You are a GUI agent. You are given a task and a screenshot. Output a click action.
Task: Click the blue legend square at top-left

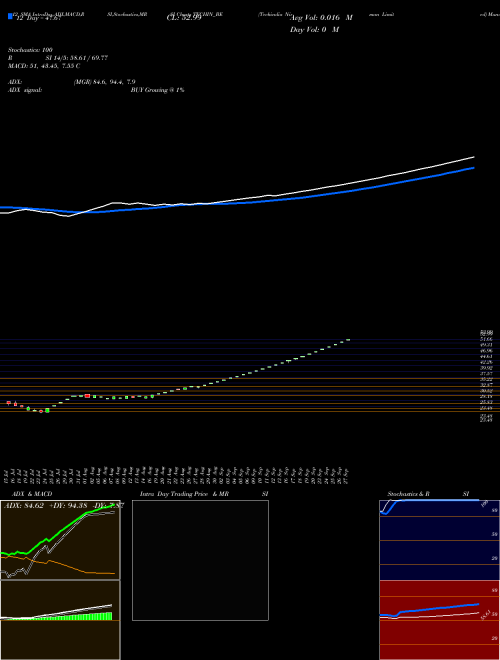coord(10,16)
